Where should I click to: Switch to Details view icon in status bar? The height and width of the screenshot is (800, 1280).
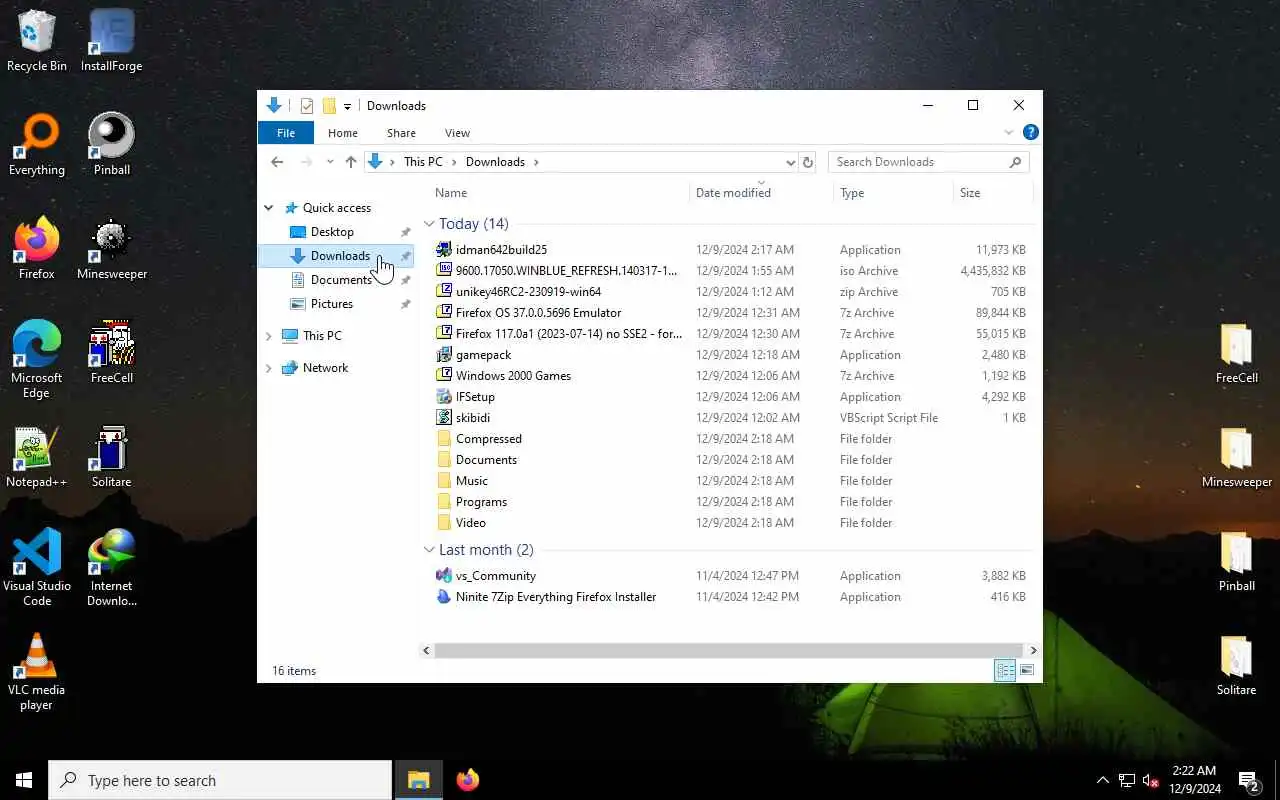[x=1005, y=671]
